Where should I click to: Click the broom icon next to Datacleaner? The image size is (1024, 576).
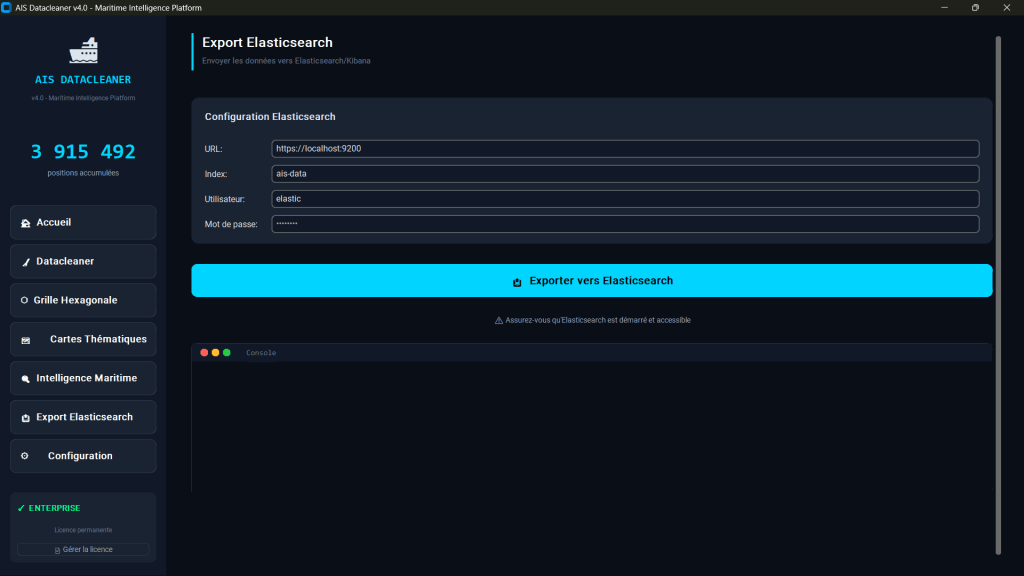coord(25,262)
